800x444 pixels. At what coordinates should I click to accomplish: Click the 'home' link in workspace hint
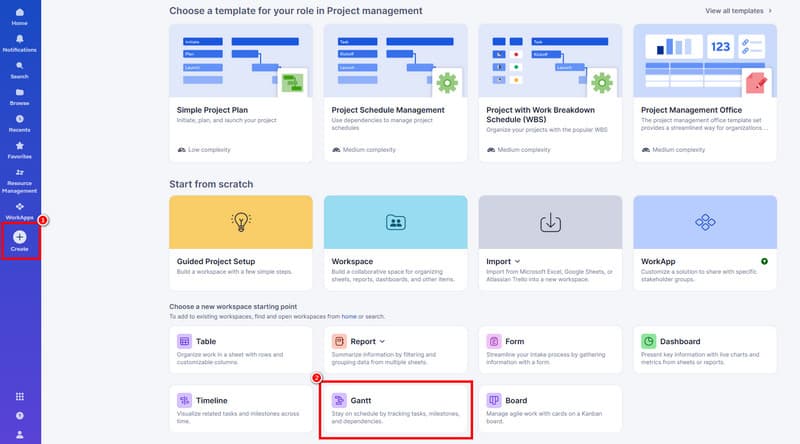point(349,316)
